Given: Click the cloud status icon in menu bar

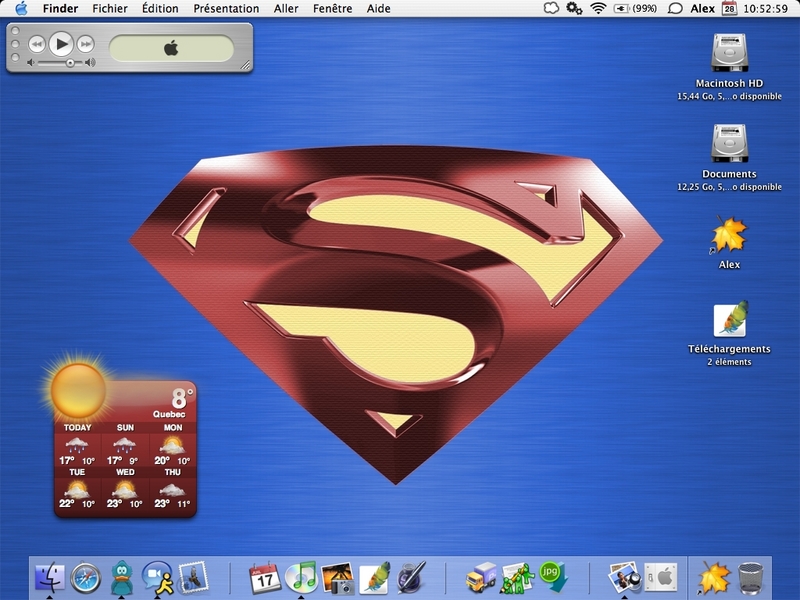Looking at the screenshot, I should (551, 8).
